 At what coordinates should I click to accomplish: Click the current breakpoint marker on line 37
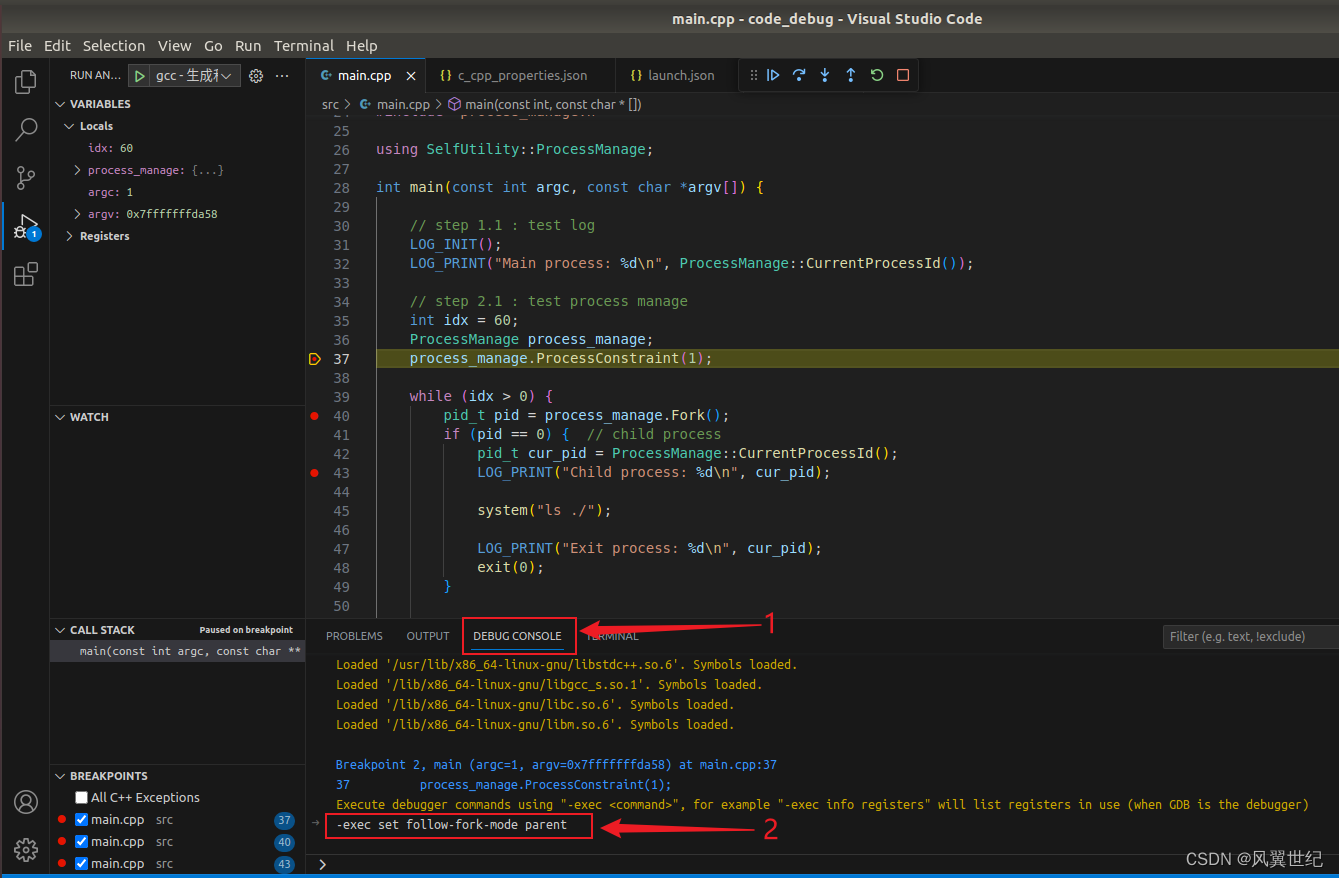[x=315, y=358]
